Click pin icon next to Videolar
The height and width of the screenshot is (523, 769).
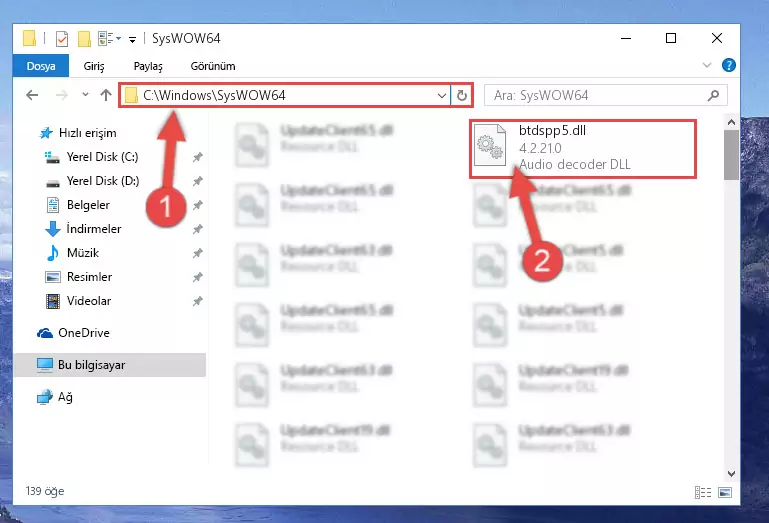point(197,302)
